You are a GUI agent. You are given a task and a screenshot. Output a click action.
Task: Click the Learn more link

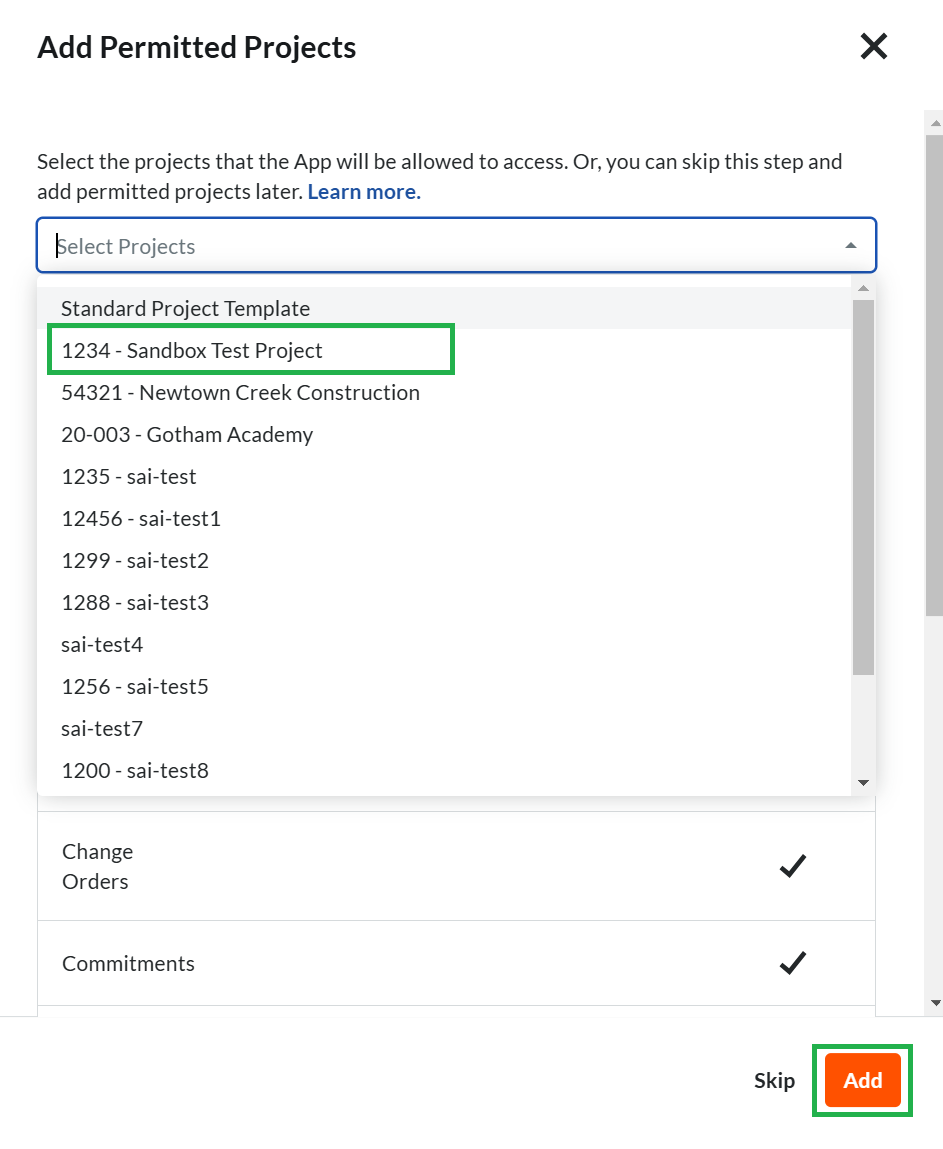pos(364,192)
